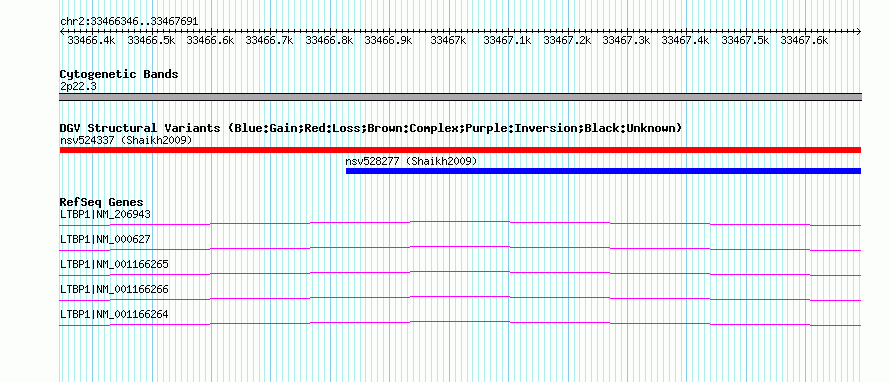Click the 33467.3k ruler tick label
This screenshot has width=890, height=382.
point(627,41)
